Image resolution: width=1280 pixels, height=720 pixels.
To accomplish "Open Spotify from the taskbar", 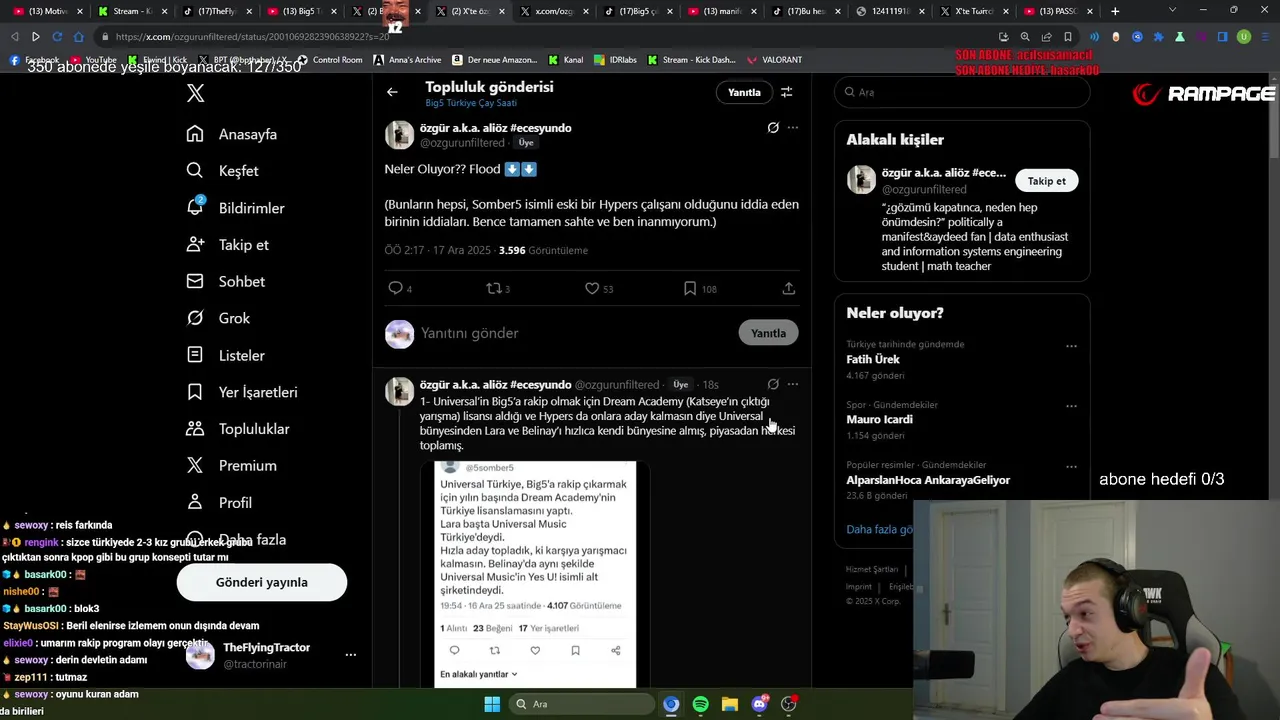I will [700, 704].
